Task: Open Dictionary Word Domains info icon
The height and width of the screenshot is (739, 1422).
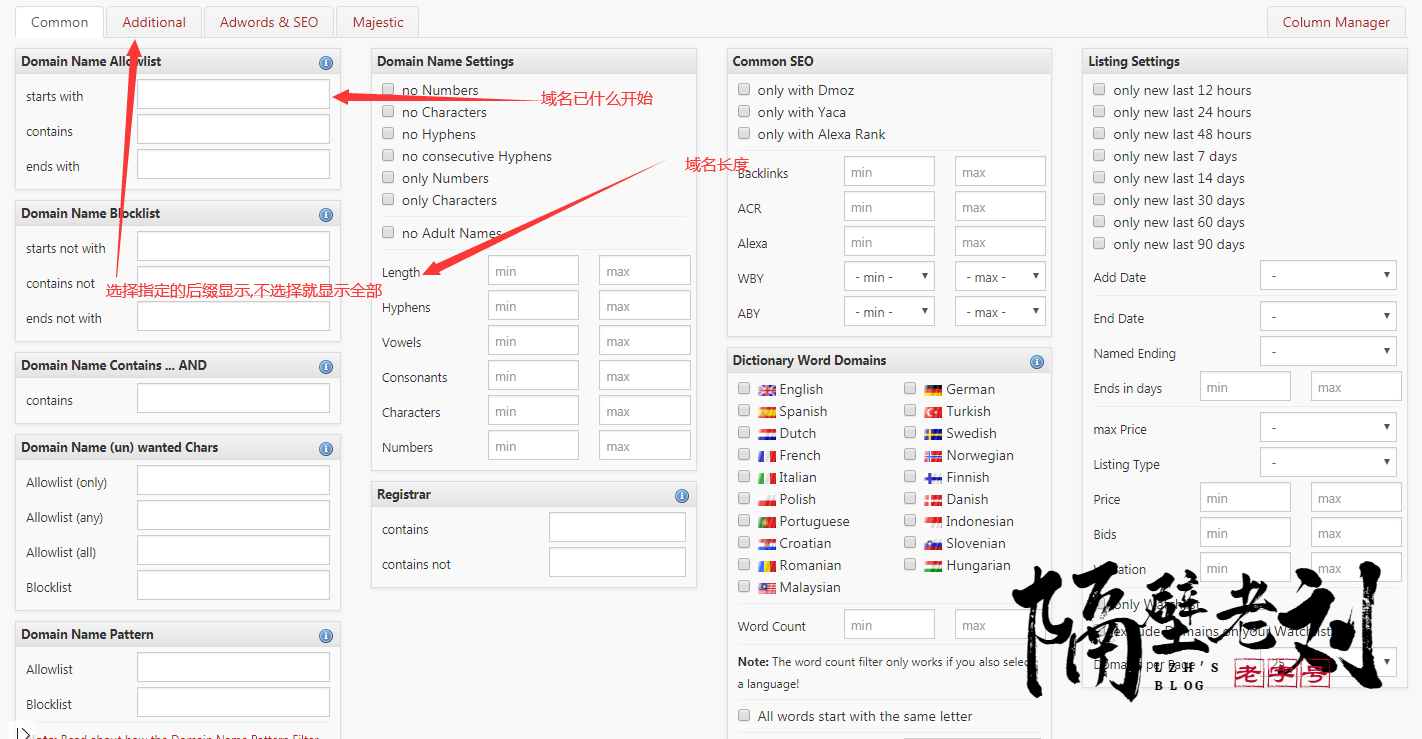Action: (1036, 362)
